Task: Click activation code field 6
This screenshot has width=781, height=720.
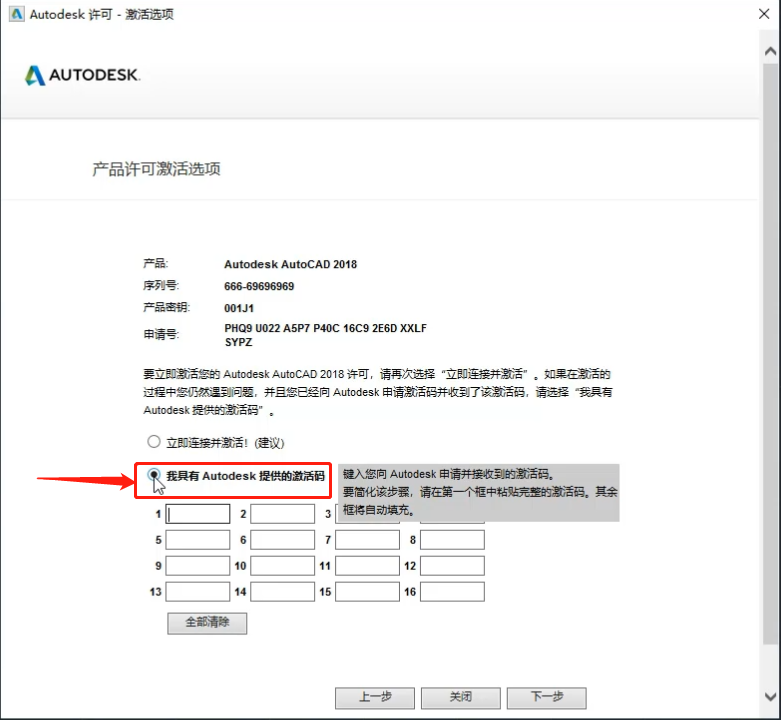Action: pyautogui.click(x=282, y=540)
